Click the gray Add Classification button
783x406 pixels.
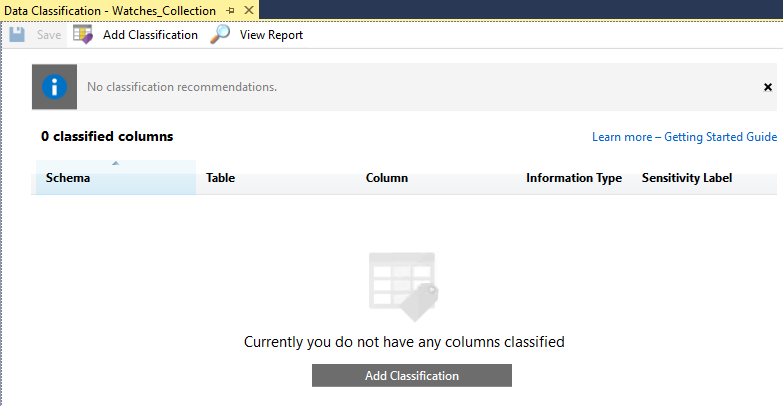(412, 376)
